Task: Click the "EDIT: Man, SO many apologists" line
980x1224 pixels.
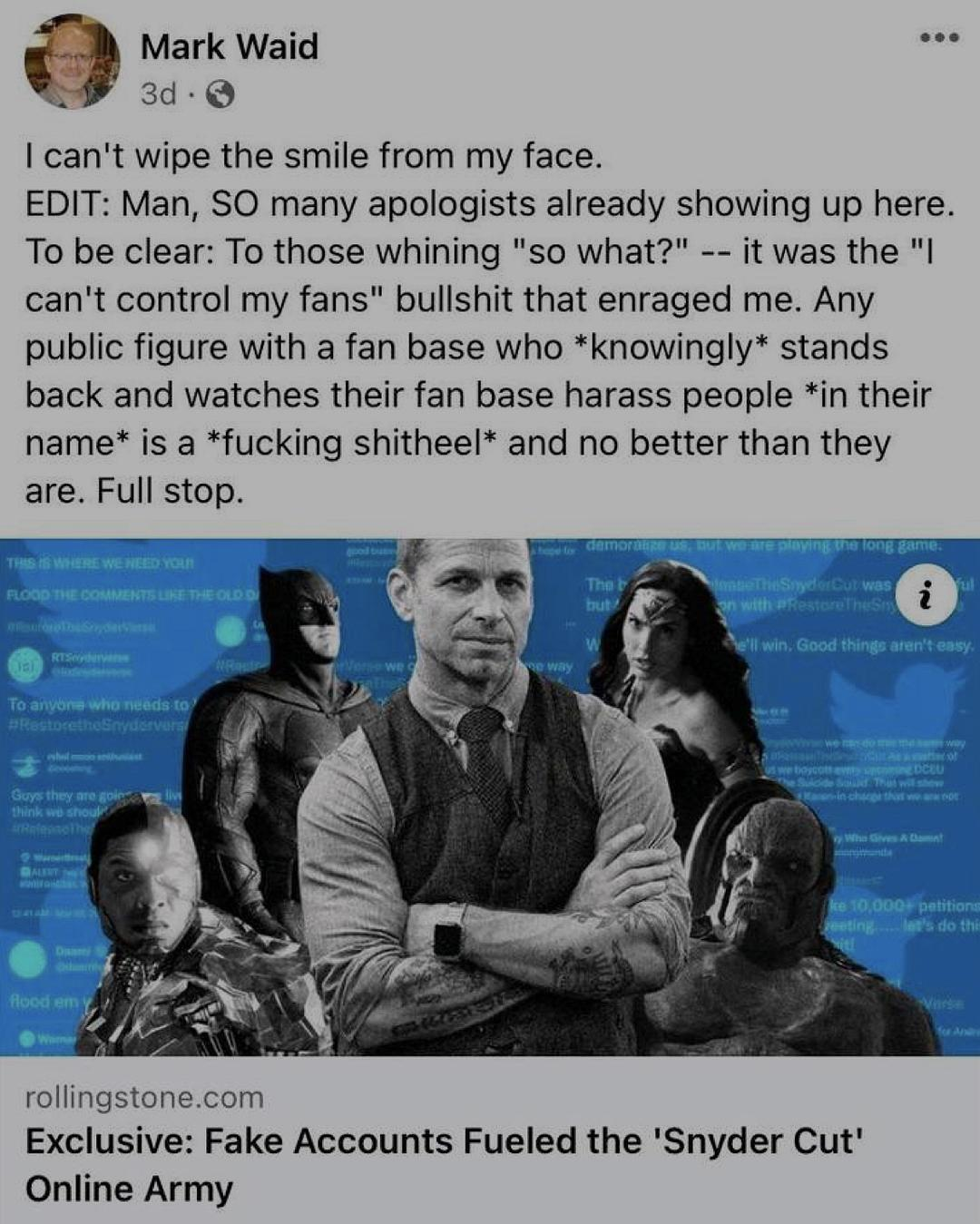Action: 490,204
